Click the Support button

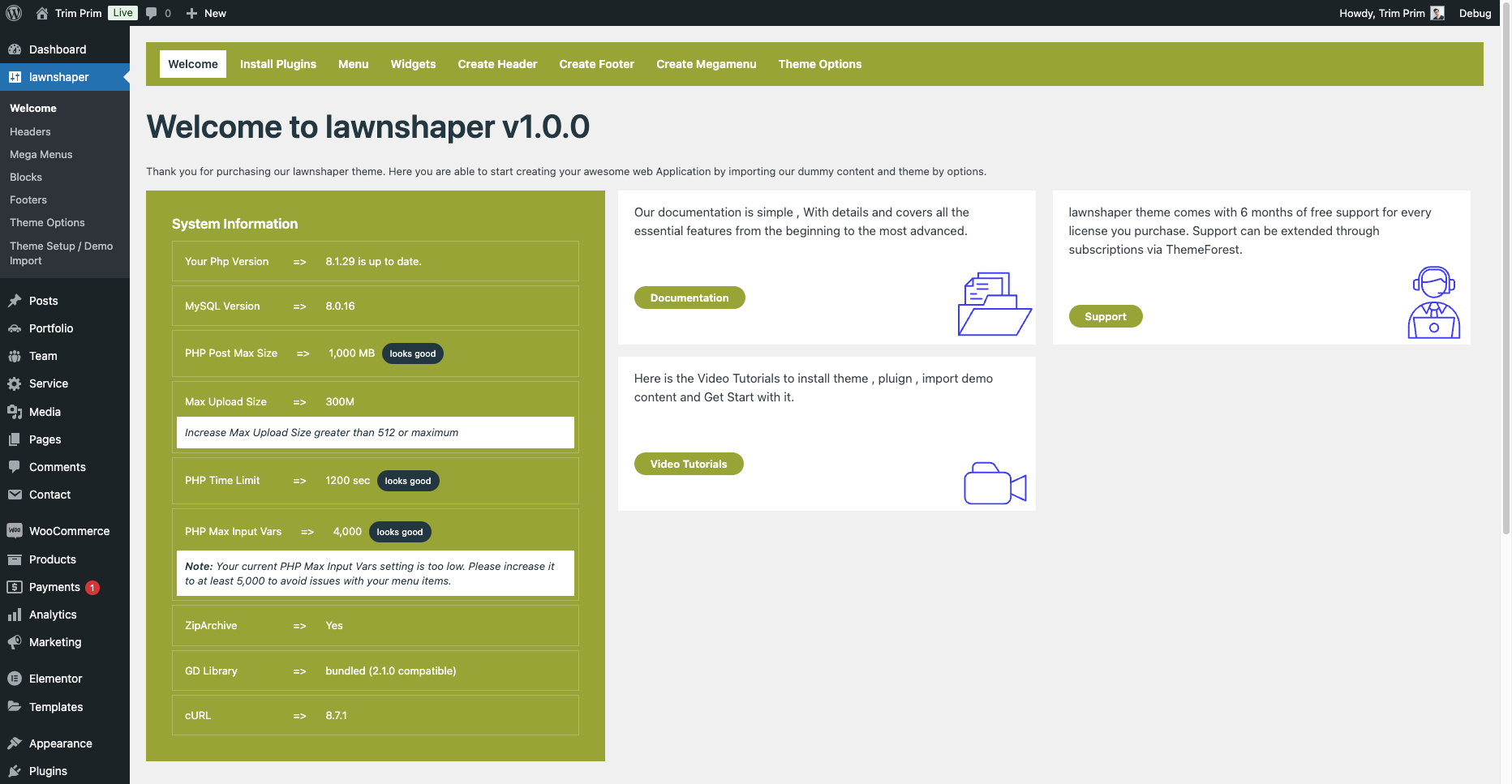[1105, 316]
